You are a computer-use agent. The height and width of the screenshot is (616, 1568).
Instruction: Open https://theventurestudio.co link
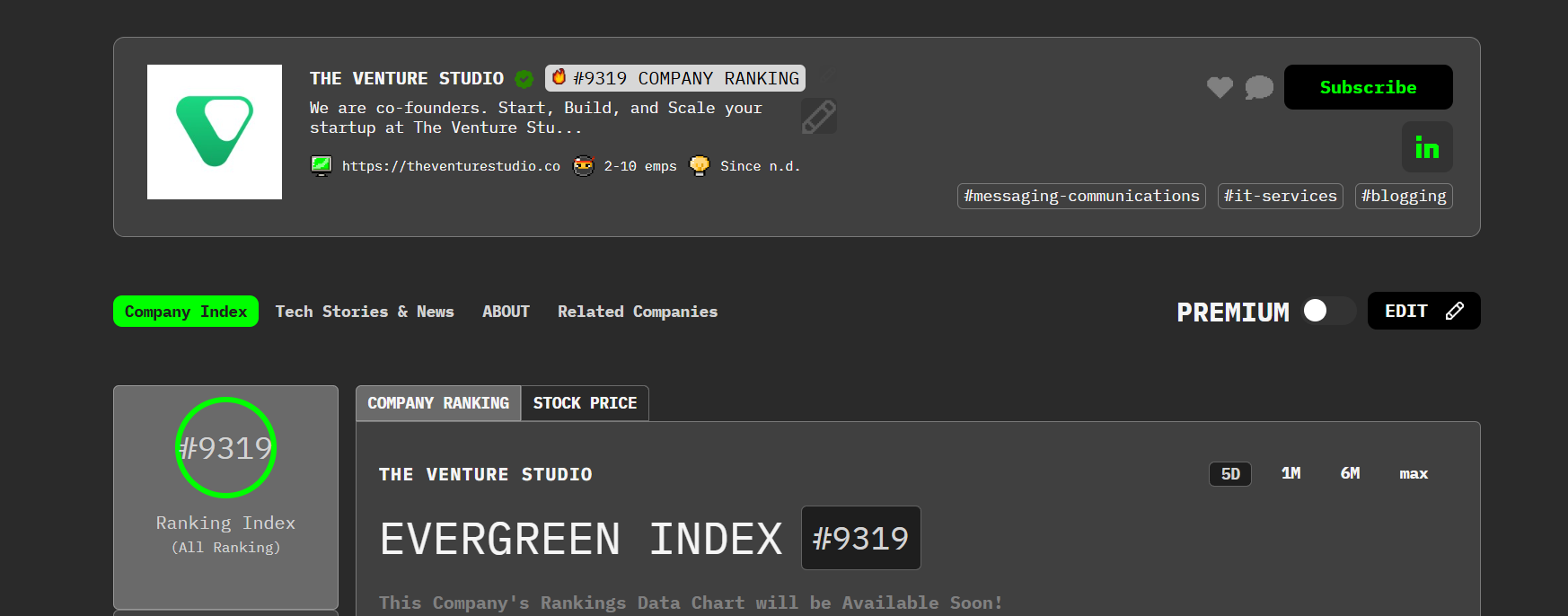click(451, 166)
